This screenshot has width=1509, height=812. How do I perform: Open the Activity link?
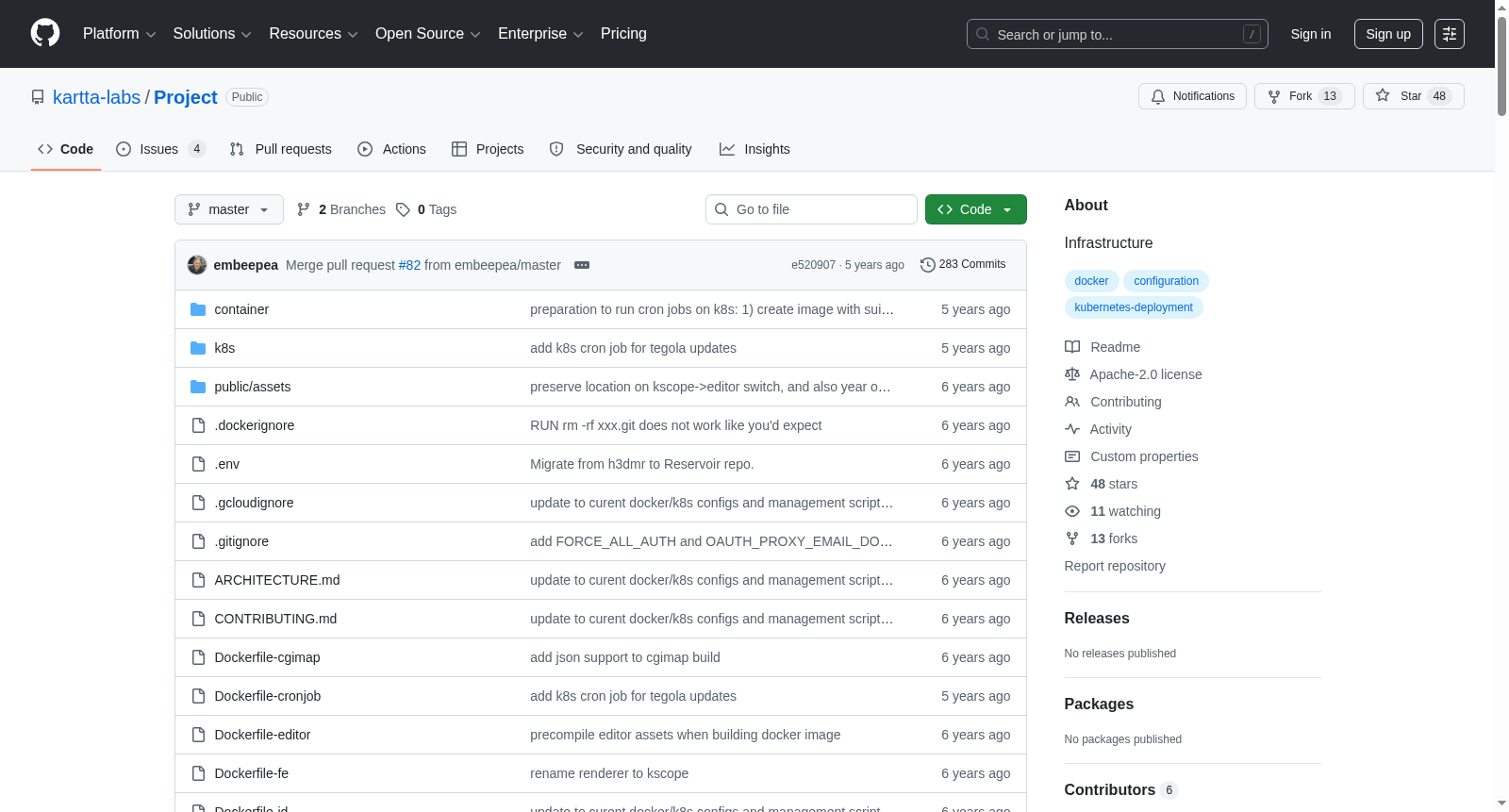coord(1098,429)
